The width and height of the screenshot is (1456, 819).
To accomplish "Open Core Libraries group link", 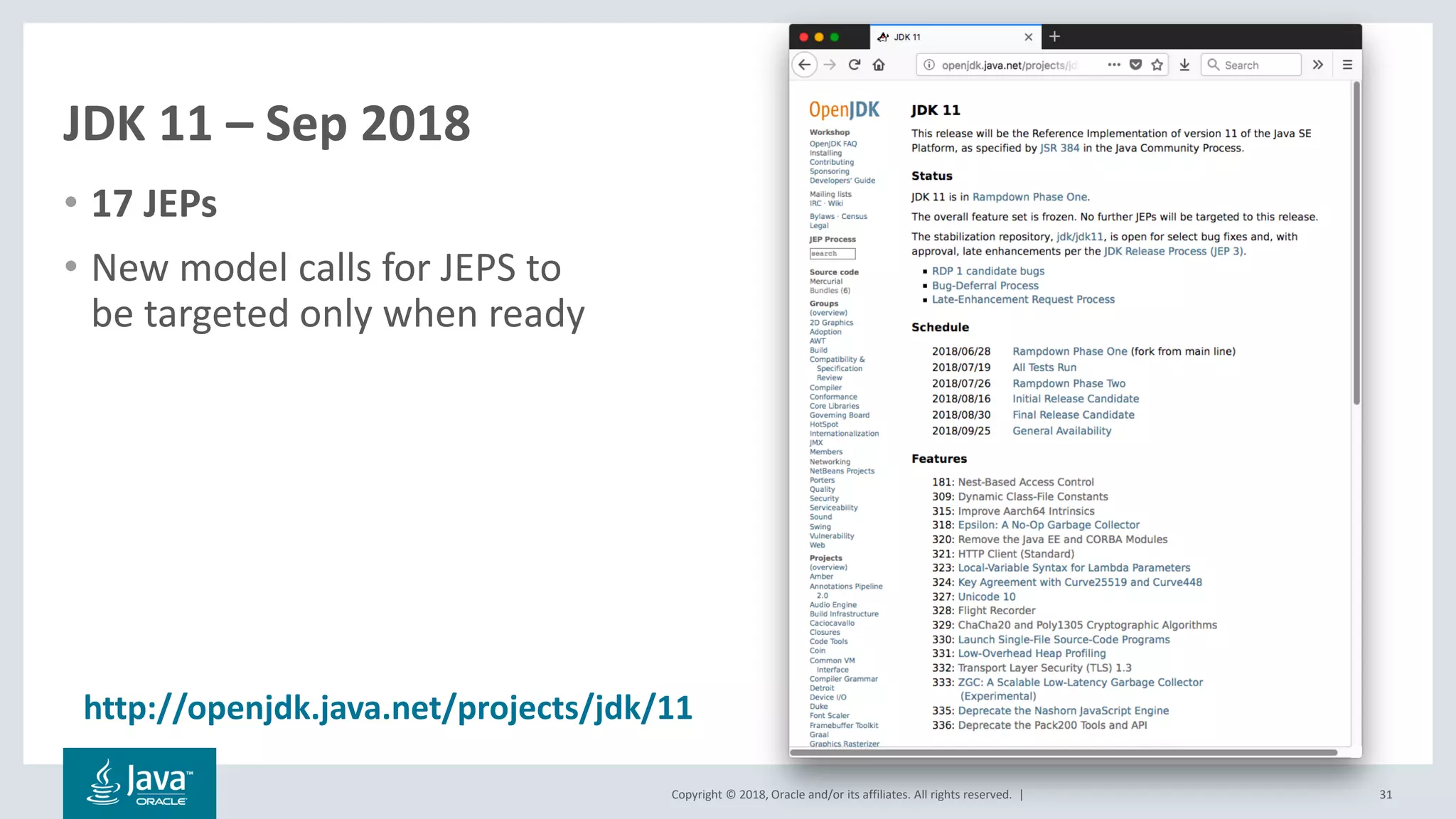I will pyautogui.click(x=834, y=406).
